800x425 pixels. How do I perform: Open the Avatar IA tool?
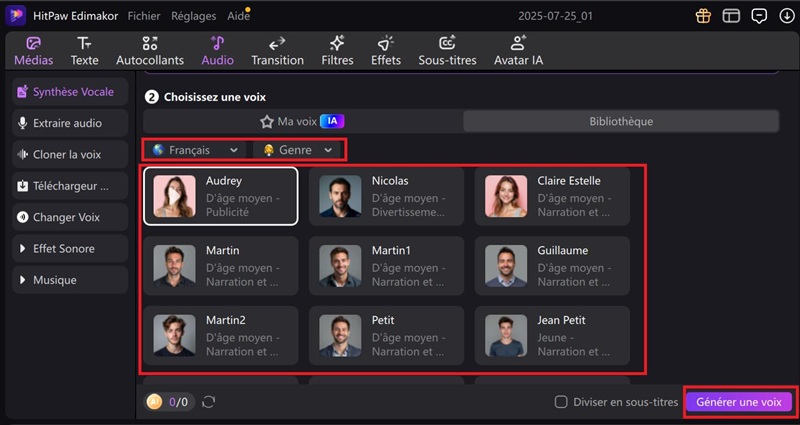pyautogui.click(x=518, y=50)
